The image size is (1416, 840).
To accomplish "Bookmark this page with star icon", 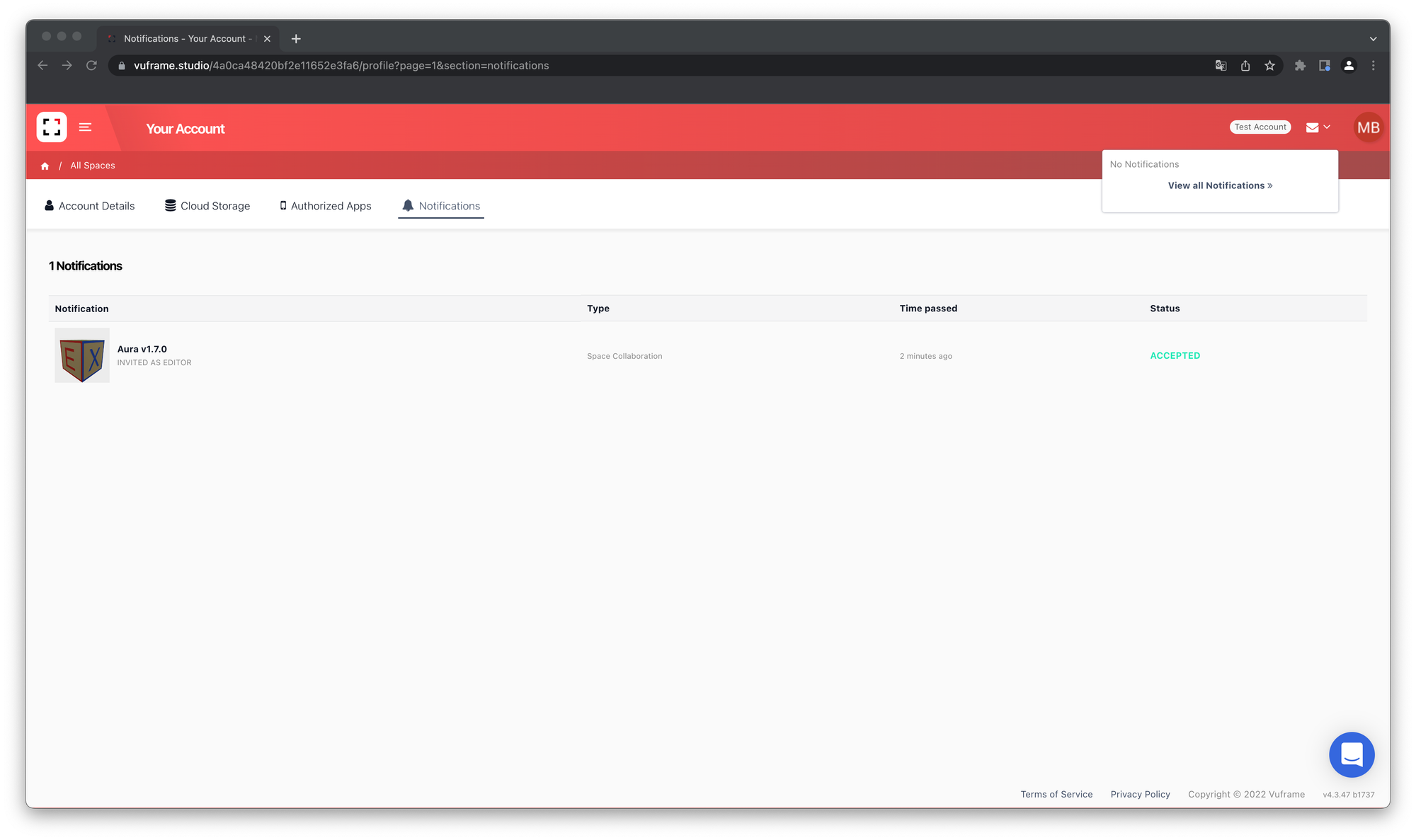I will click(1270, 65).
